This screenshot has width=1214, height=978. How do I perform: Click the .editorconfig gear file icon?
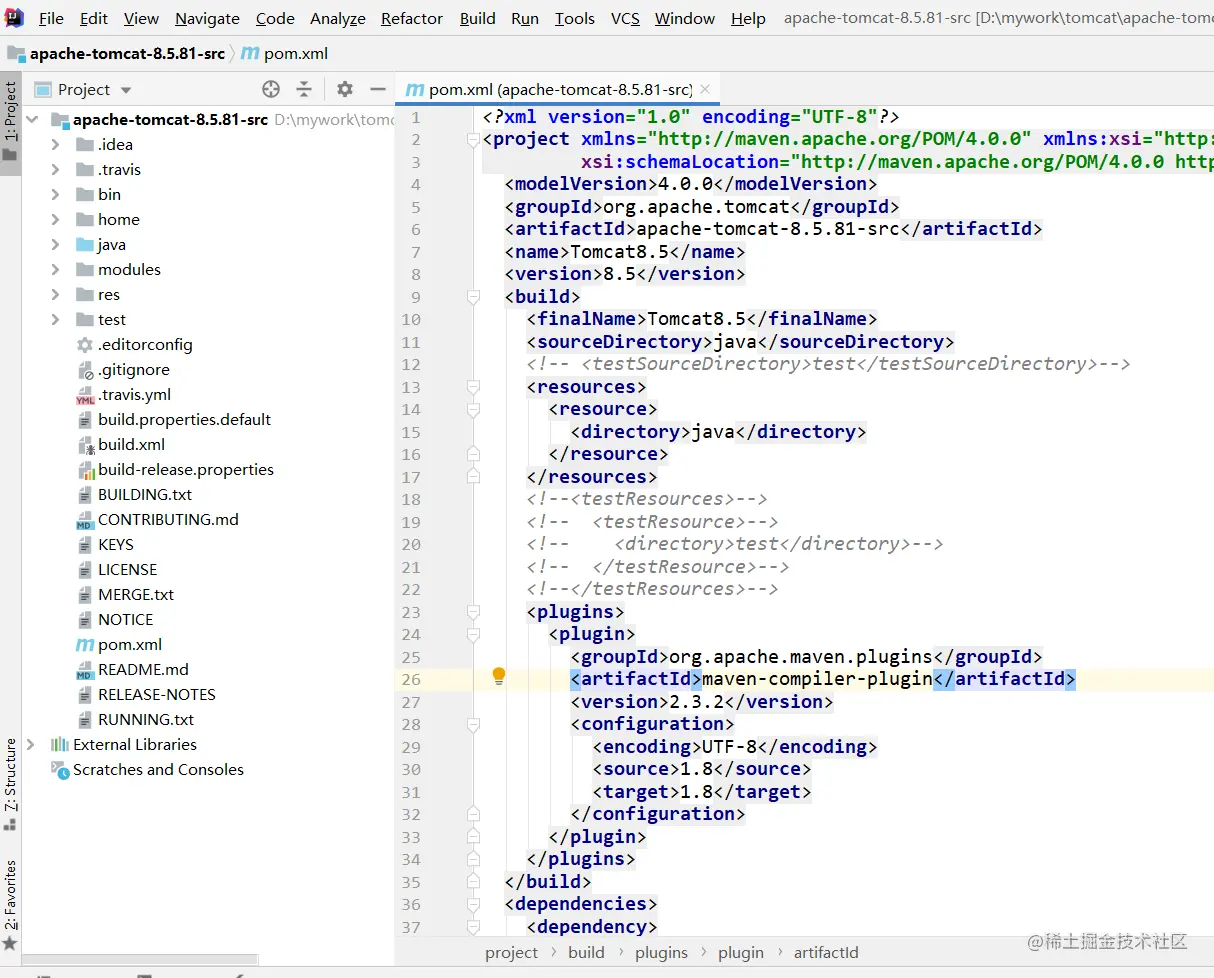tap(85, 344)
